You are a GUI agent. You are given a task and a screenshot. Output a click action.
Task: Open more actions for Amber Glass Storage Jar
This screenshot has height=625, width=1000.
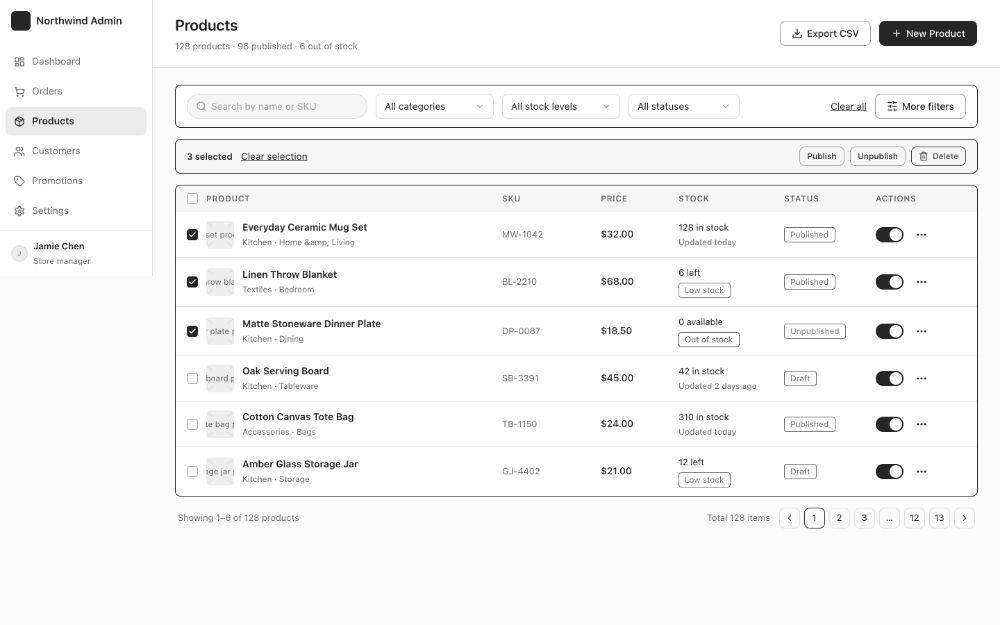922,471
